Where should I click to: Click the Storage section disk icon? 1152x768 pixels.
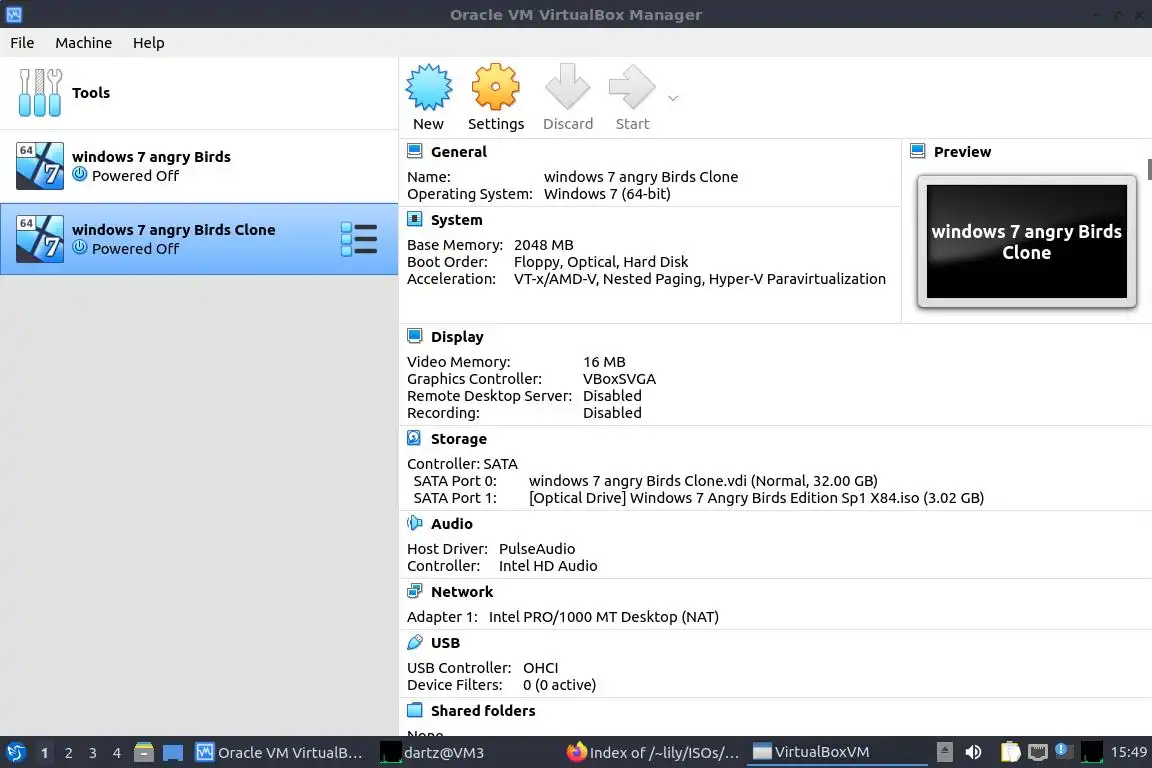[414, 438]
